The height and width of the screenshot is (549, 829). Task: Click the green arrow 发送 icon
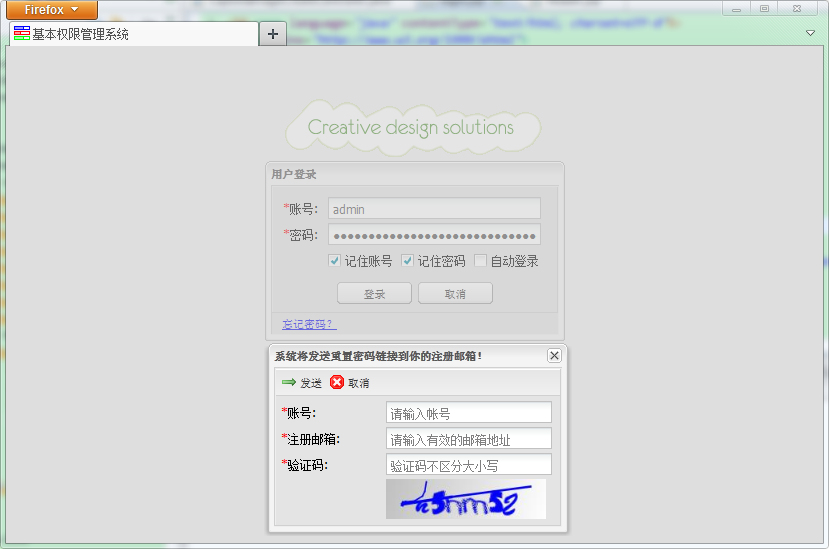point(289,382)
